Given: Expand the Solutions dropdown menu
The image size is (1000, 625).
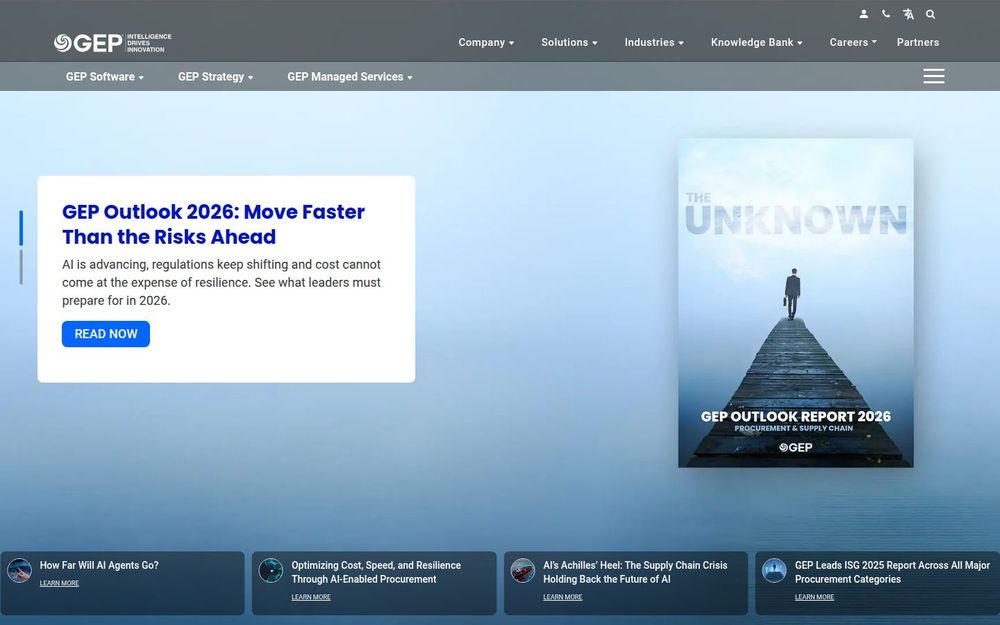Looking at the screenshot, I should coord(570,42).
